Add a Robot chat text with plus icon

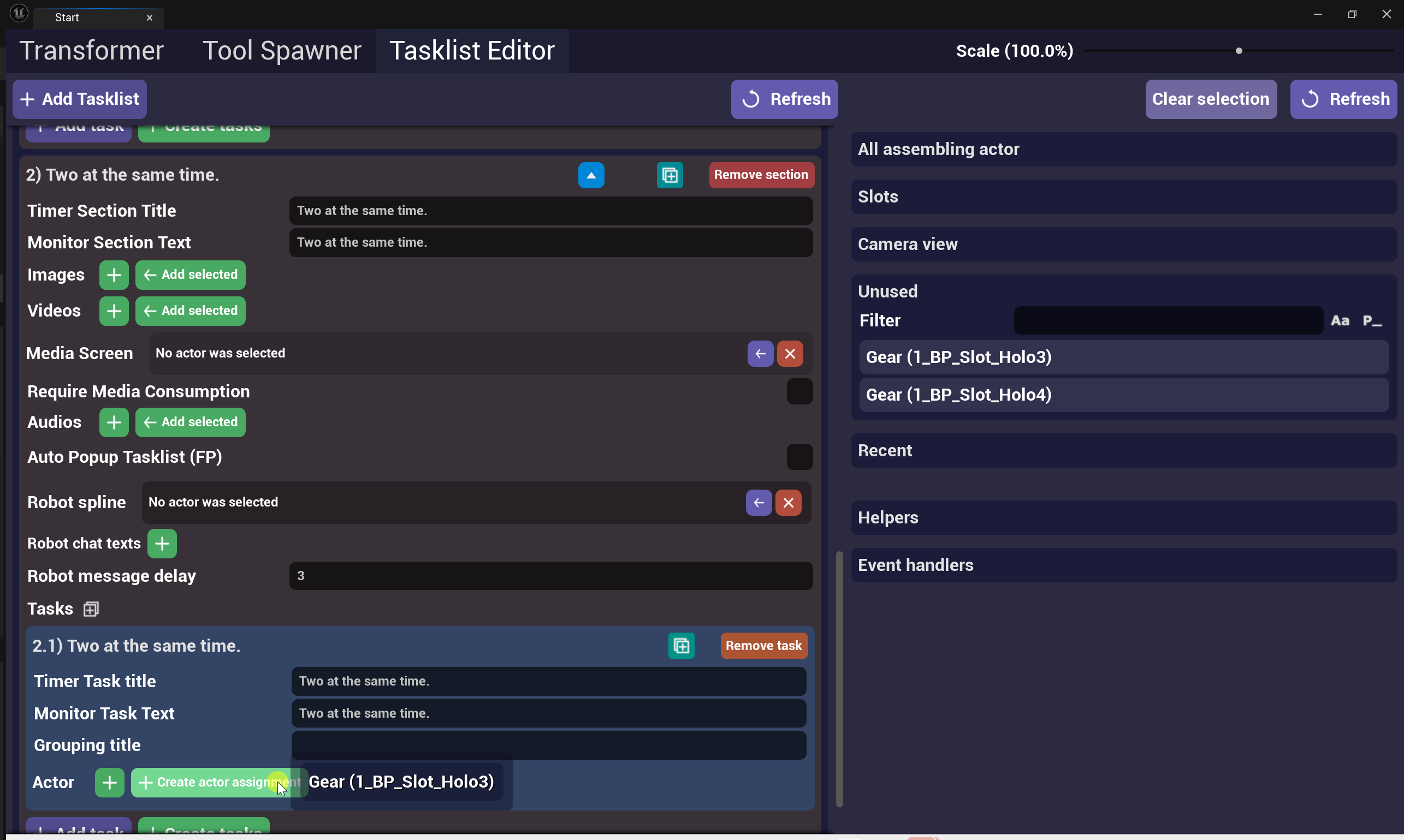pos(162,544)
